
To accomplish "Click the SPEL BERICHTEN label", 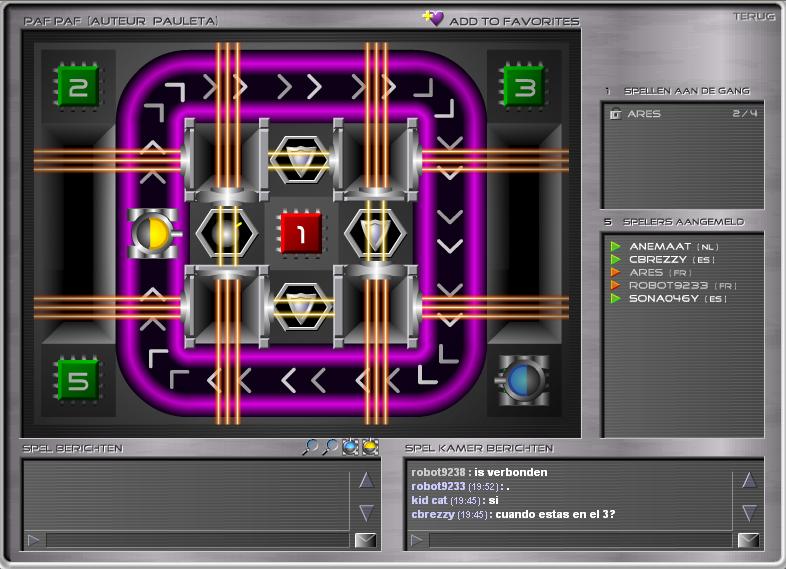I will 73,448.
